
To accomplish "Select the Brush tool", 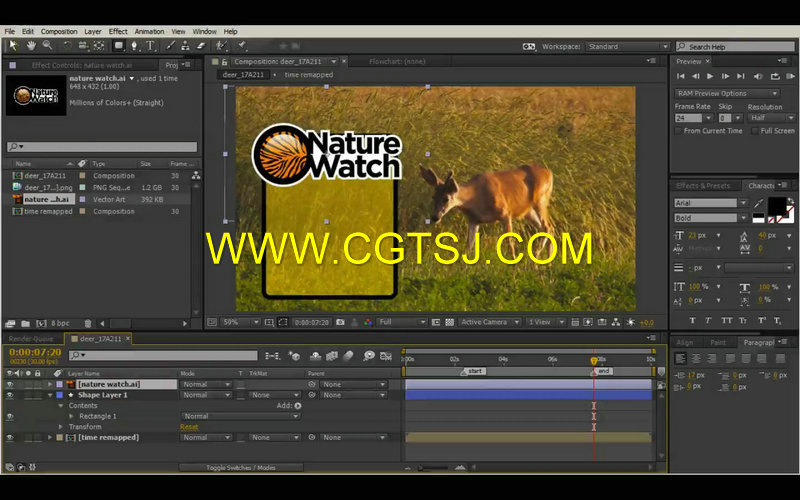I will (x=170, y=46).
